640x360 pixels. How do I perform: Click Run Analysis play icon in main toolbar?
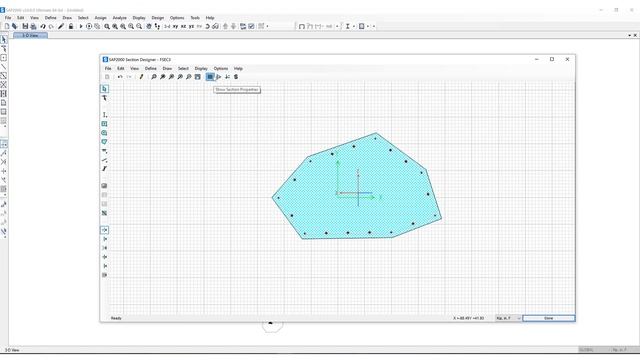80,26
